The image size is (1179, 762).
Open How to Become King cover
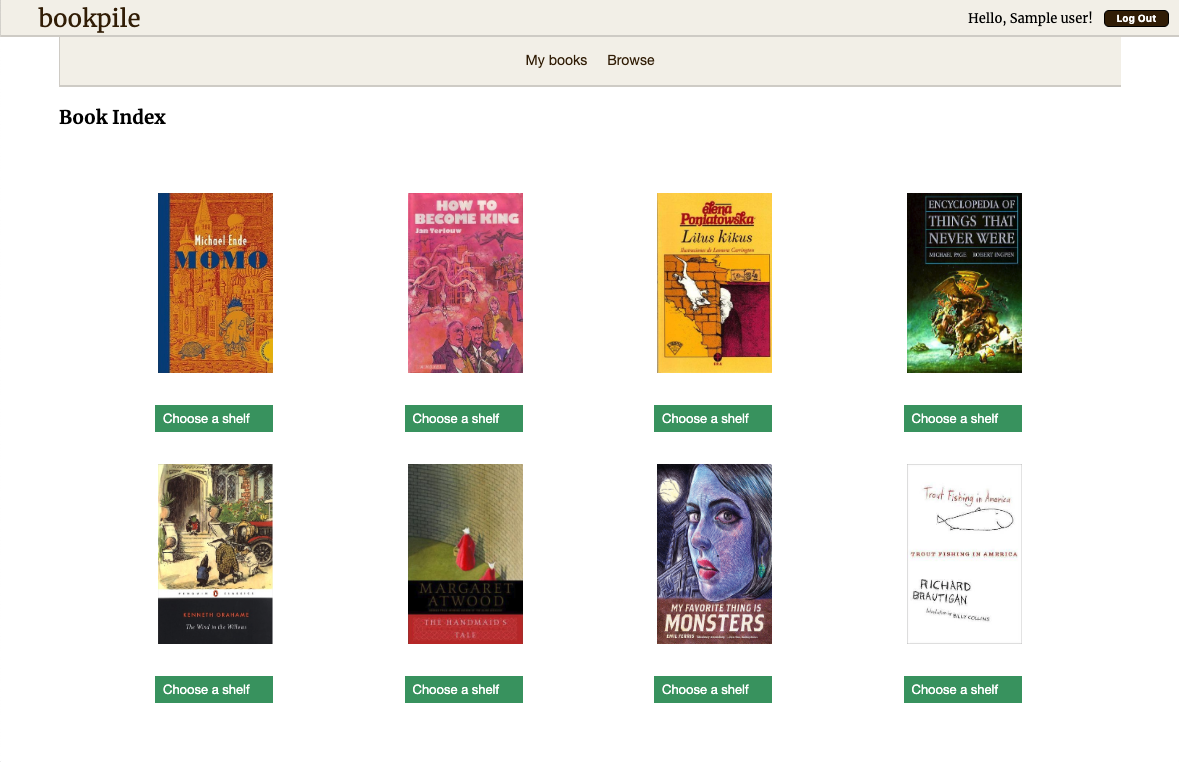coord(465,283)
